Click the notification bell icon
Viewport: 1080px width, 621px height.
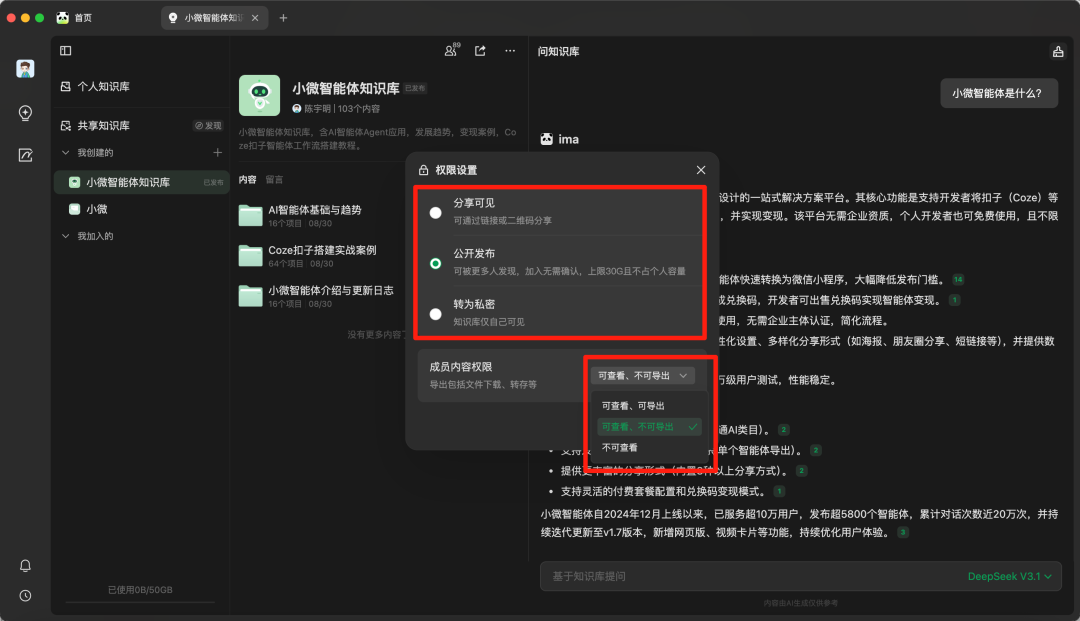tap(25, 566)
